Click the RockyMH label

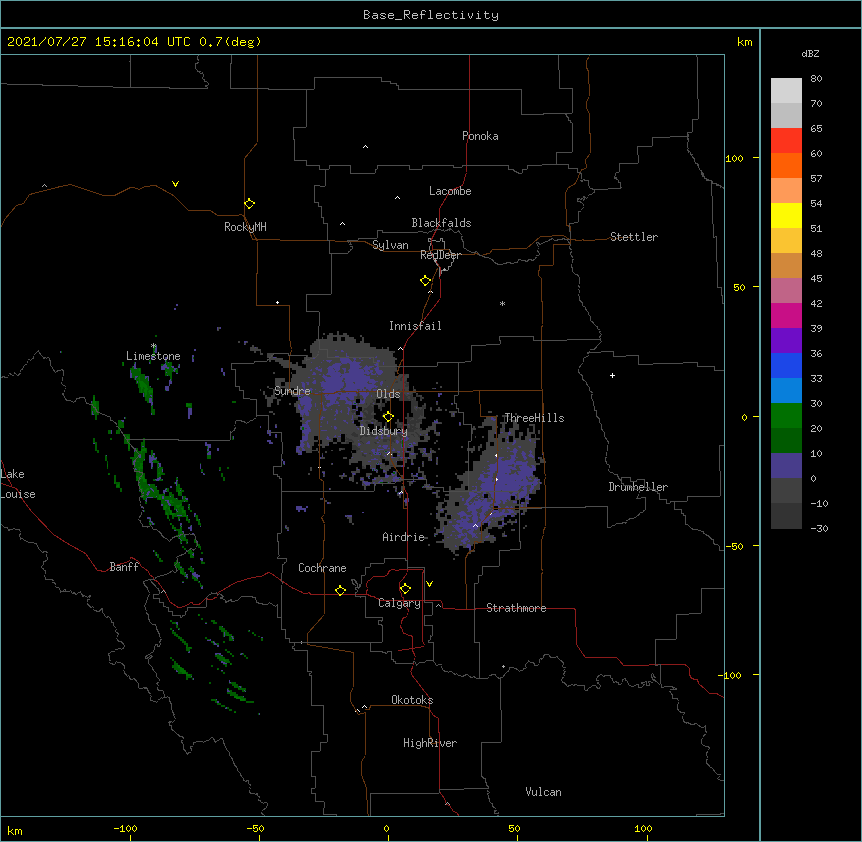coord(245,227)
